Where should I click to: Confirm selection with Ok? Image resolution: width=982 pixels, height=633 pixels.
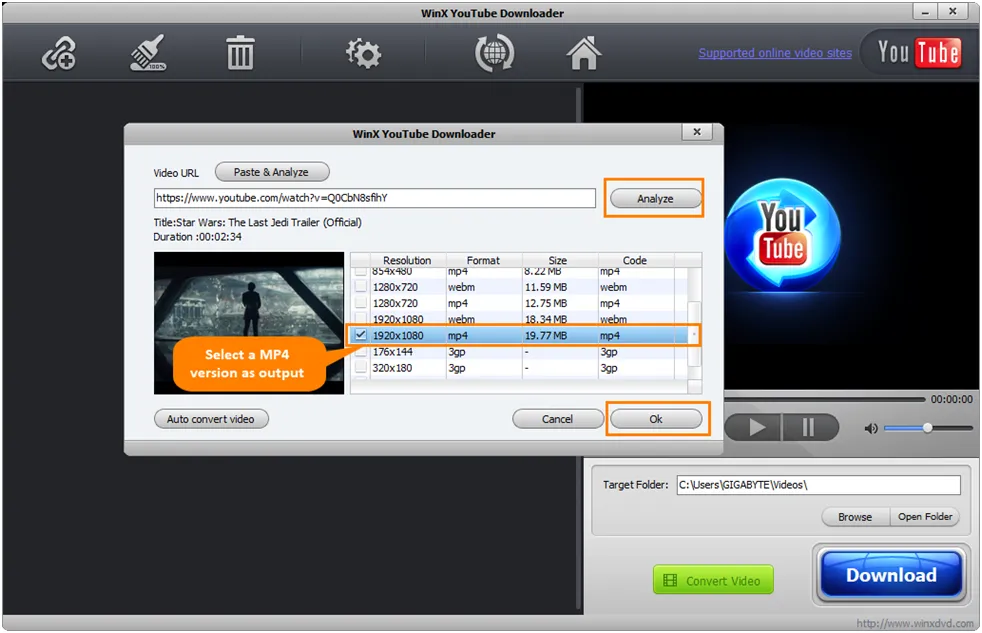[657, 419]
